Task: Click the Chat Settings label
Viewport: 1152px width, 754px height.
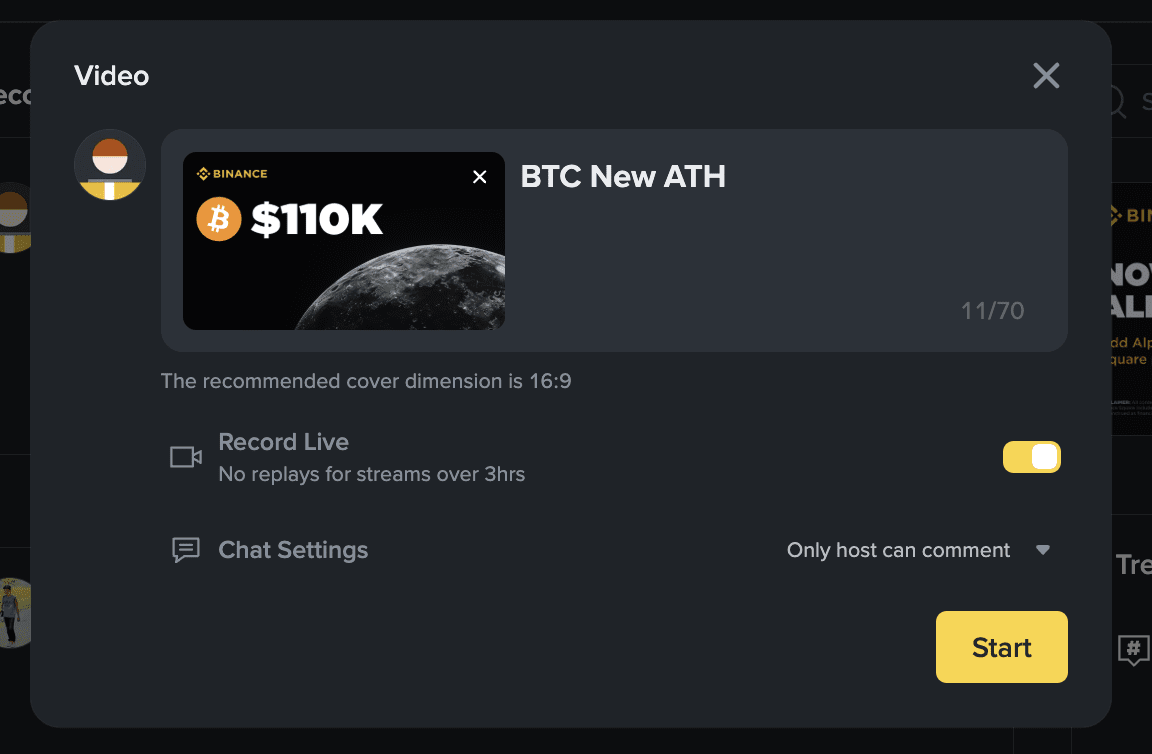Action: click(293, 550)
